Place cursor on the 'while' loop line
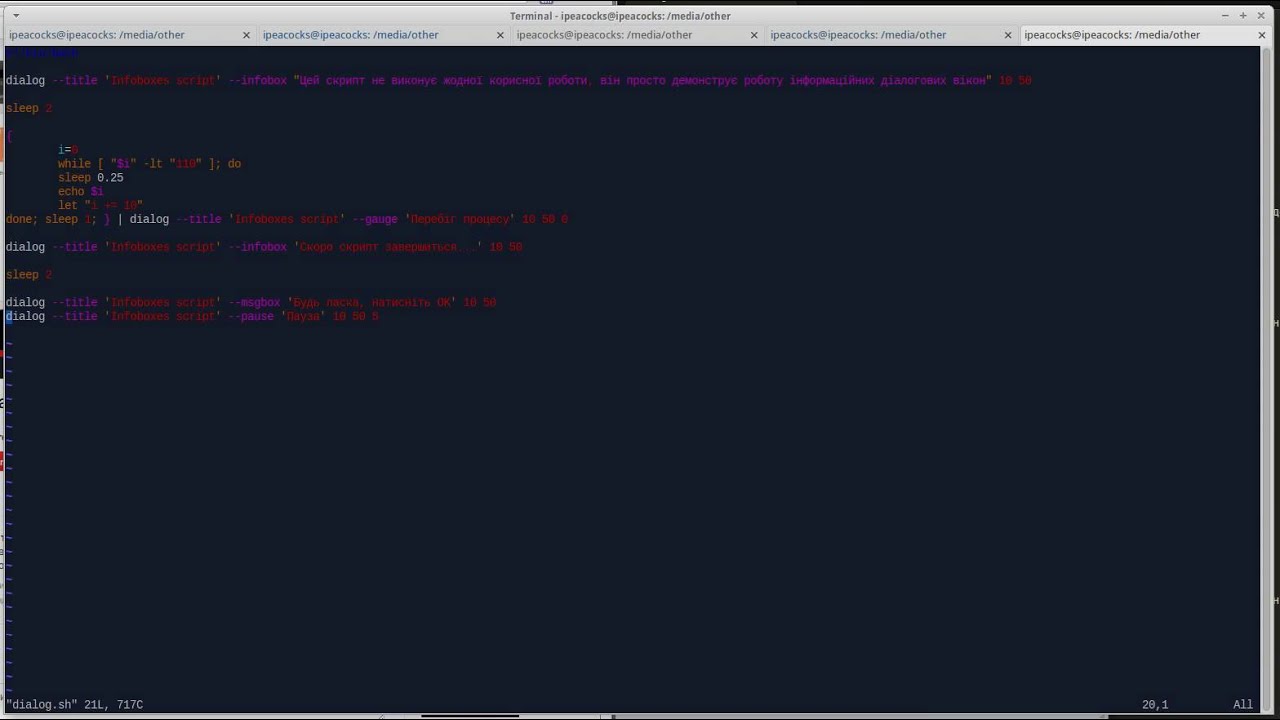The height and width of the screenshot is (720, 1280). point(149,164)
